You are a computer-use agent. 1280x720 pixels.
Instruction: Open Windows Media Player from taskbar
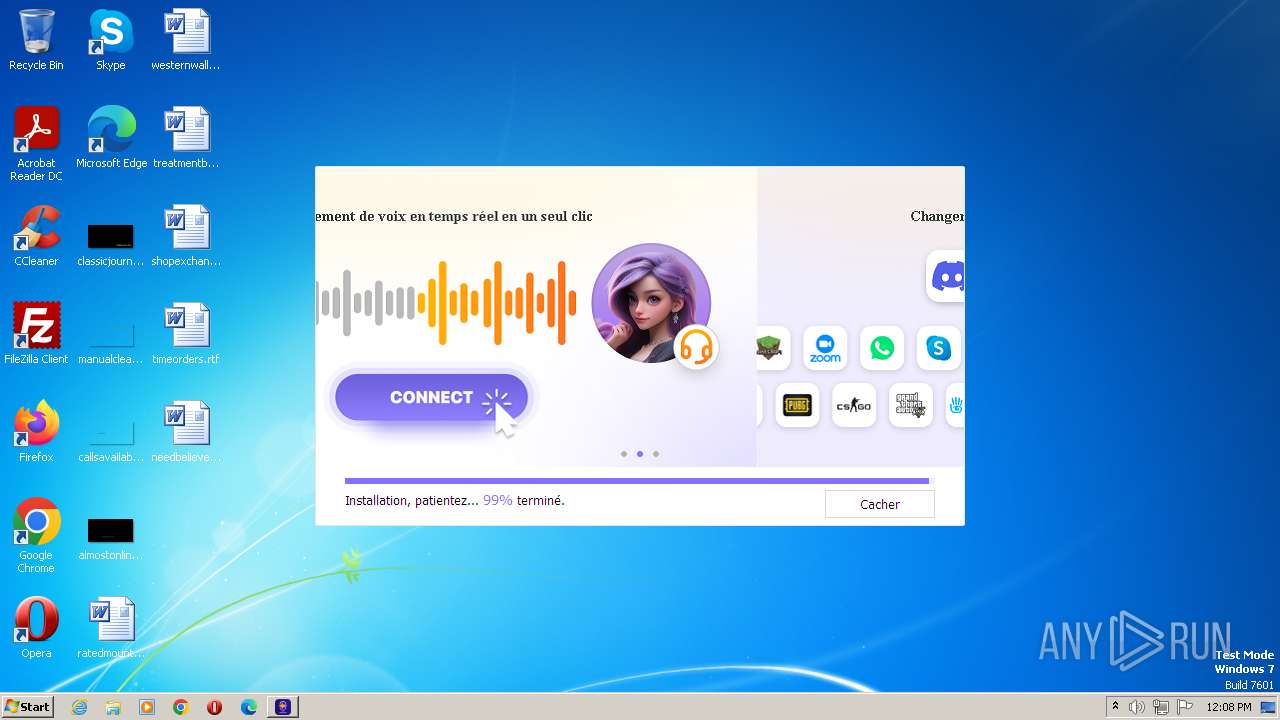point(147,707)
